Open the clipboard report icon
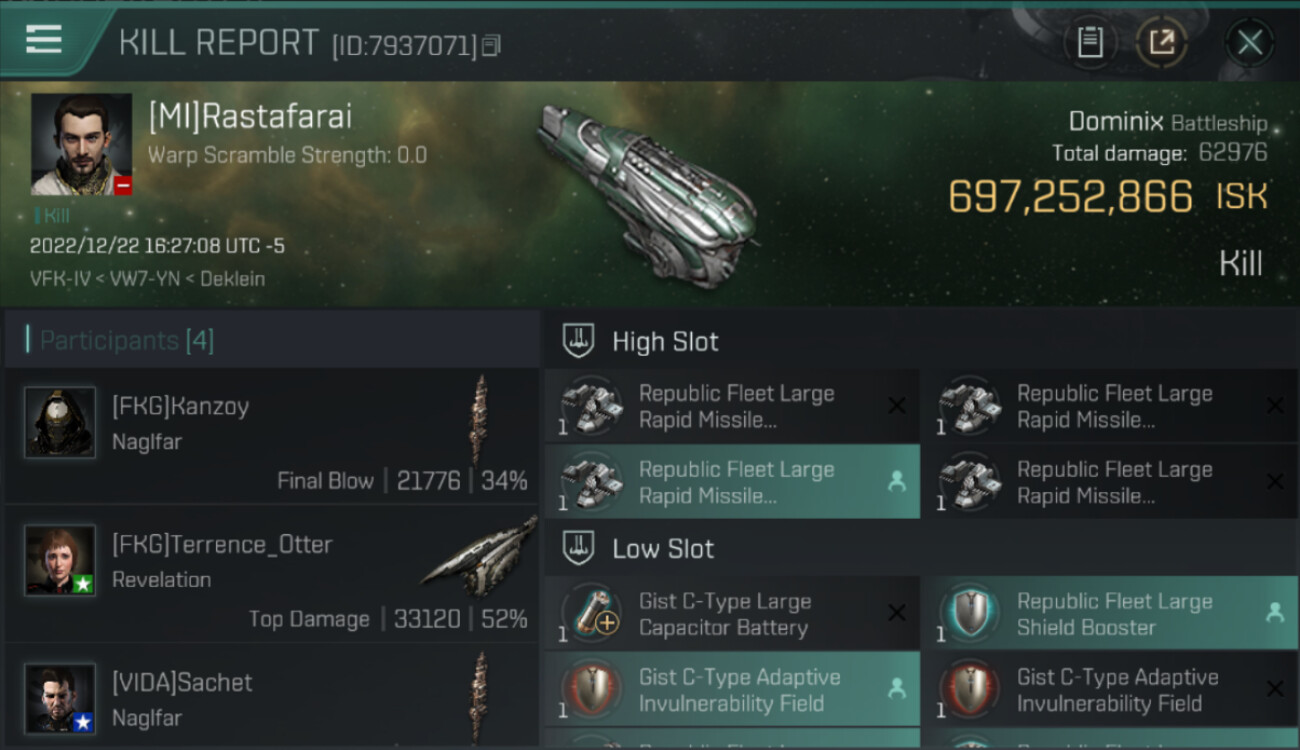Viewport: 1300px width, 750px height. (x=1090, y=42)
